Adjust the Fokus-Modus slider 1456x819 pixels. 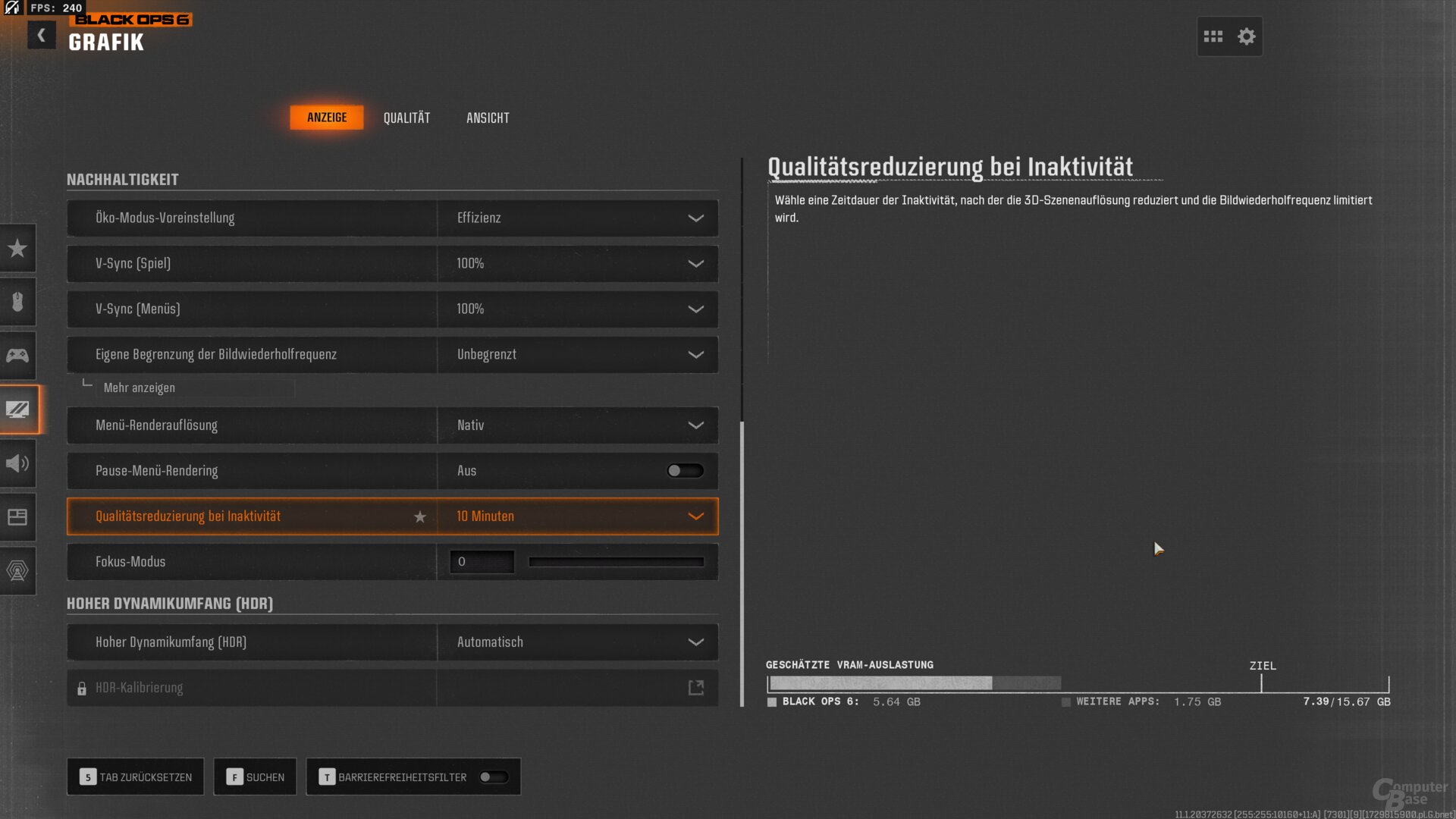coord(617,561)
